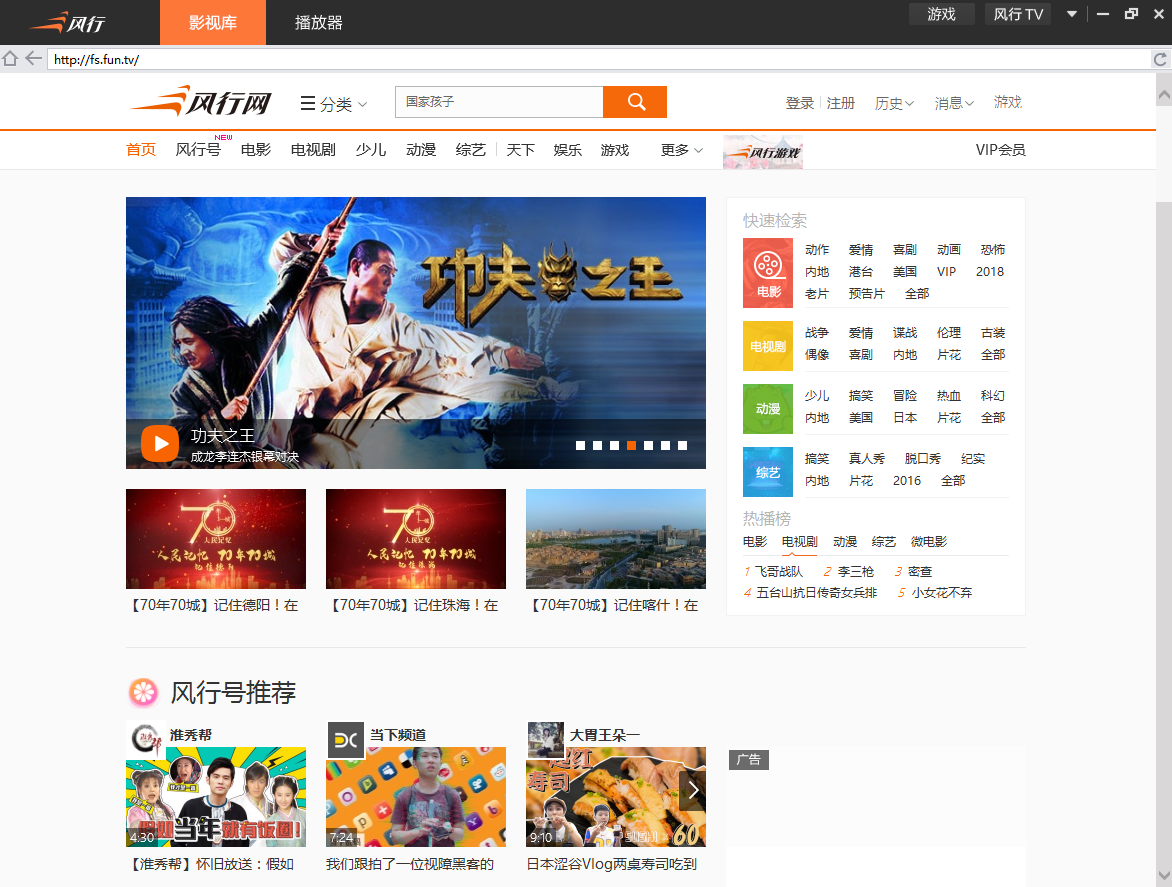Screen dimensions: 1172x887
Task: Click the 登录 link
Action: click(x=799, y=103)
